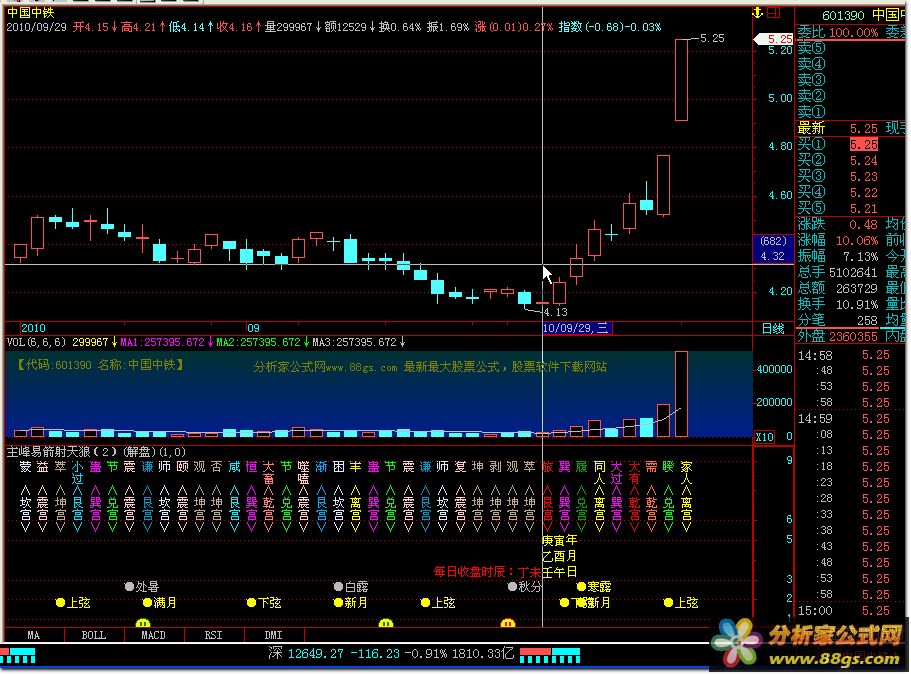Click the 换手 10.91% value

(857, 304)
